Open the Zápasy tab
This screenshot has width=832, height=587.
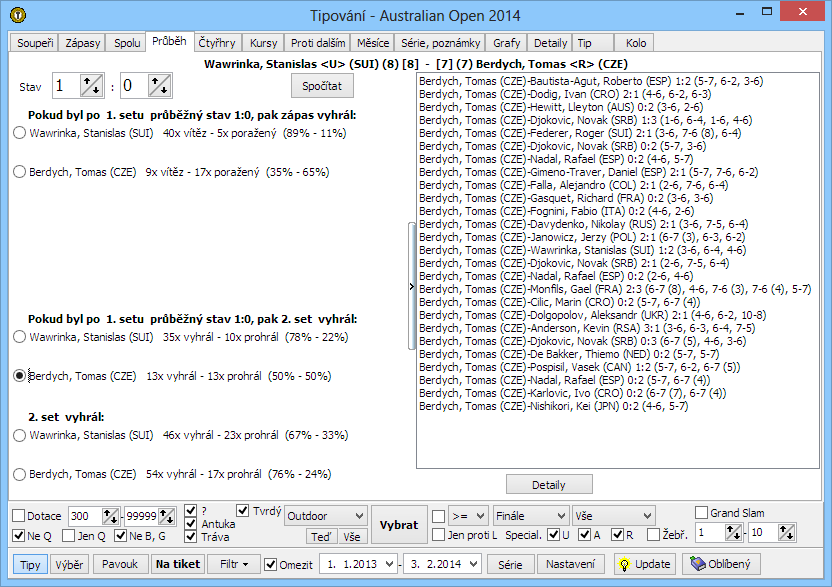(x=83, y=43)
